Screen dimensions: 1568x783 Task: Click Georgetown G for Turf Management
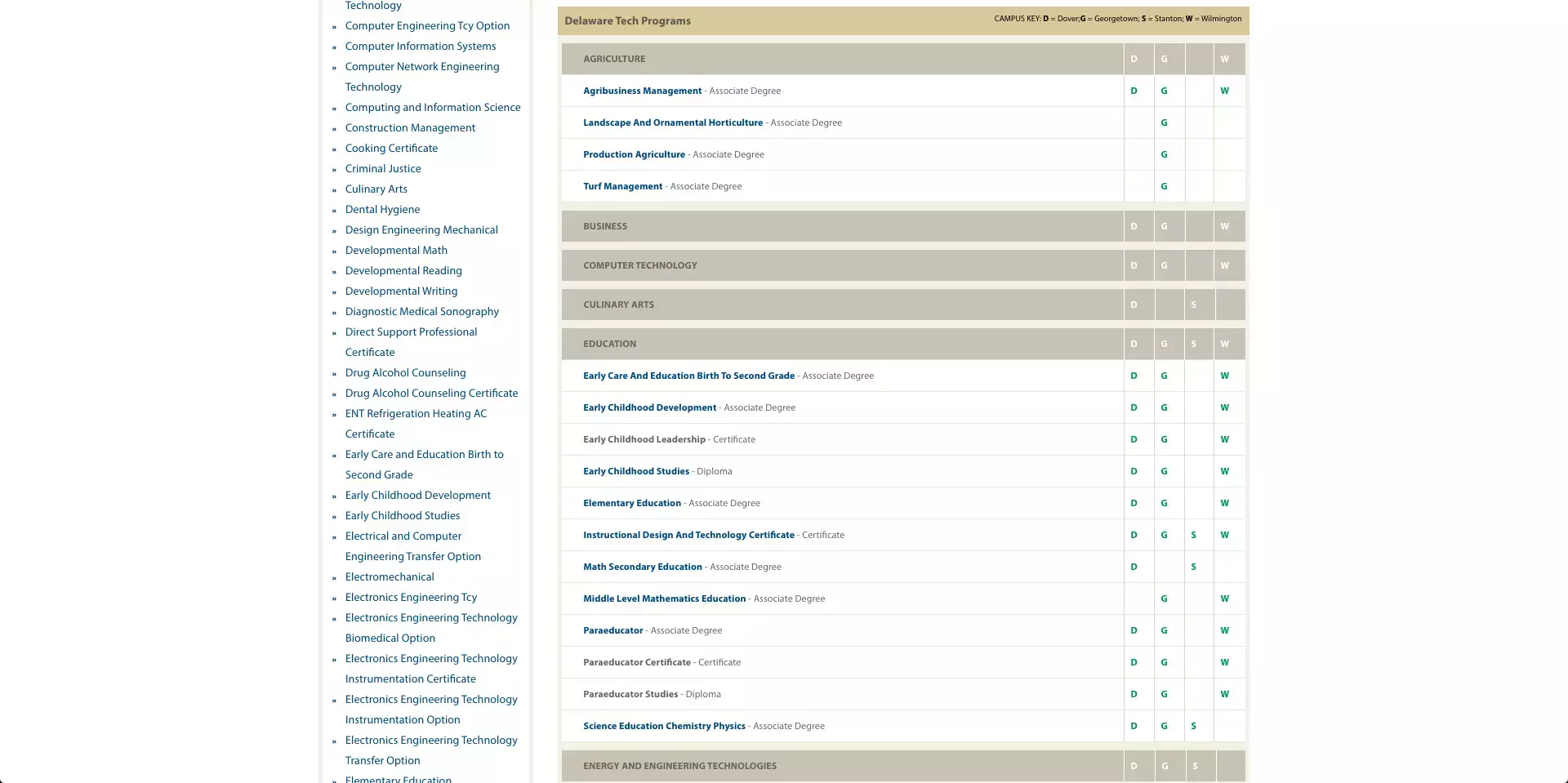[1164, 186]
